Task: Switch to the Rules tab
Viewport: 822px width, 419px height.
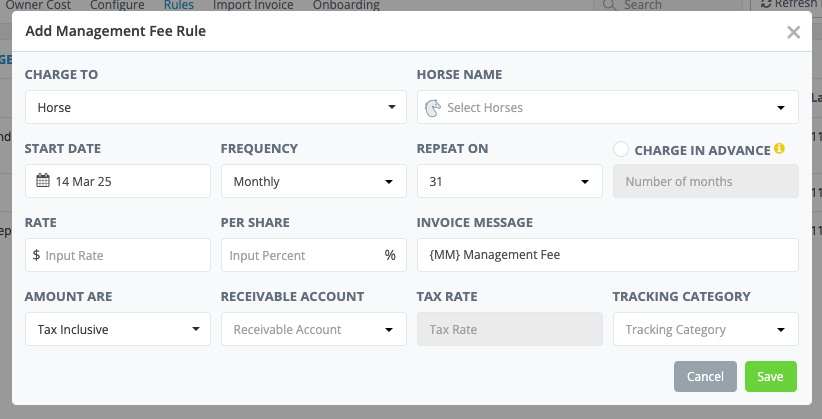Action: 179,5
